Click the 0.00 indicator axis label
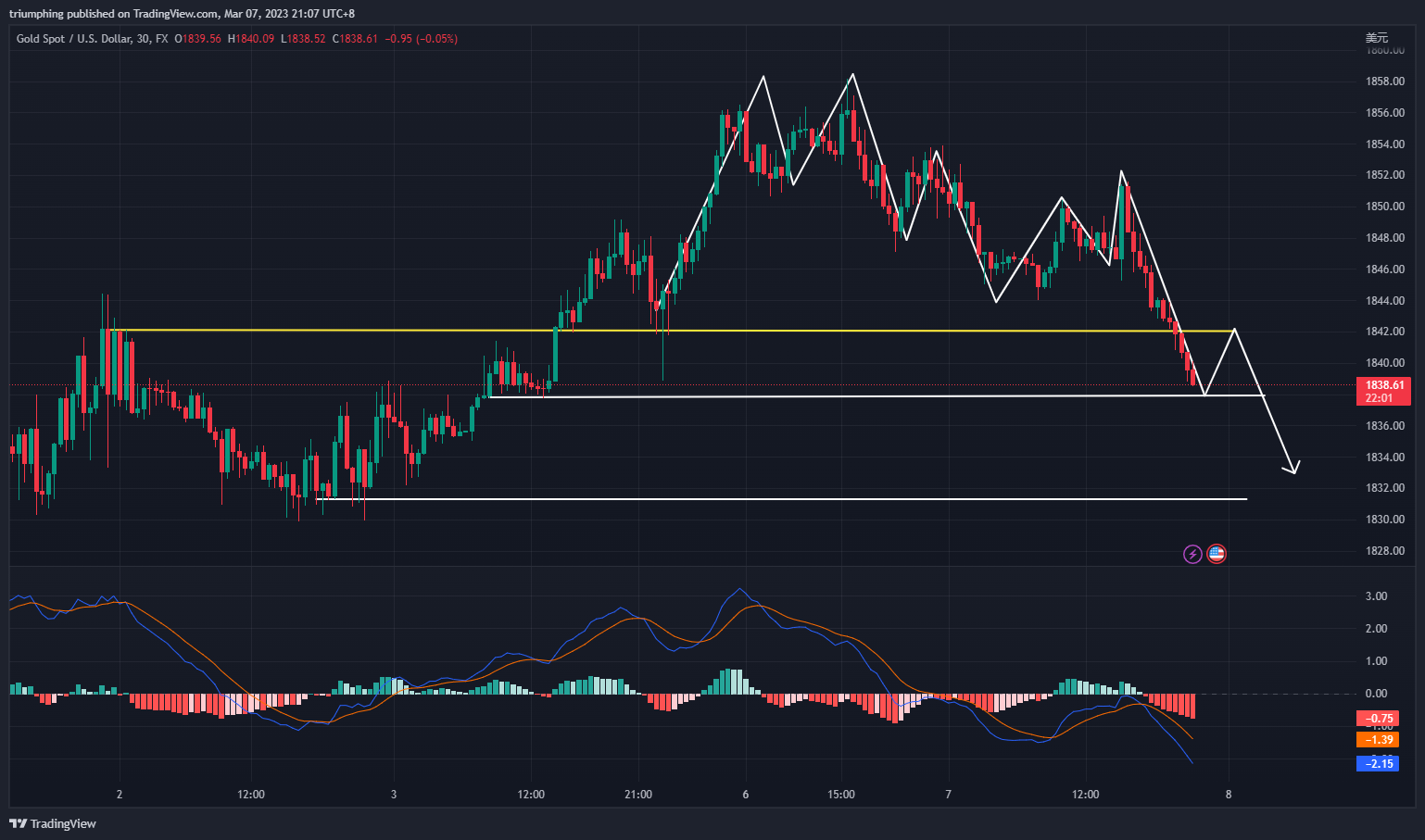The width and height of the screenshot is (1425, 840). (x=1376, y=694)
